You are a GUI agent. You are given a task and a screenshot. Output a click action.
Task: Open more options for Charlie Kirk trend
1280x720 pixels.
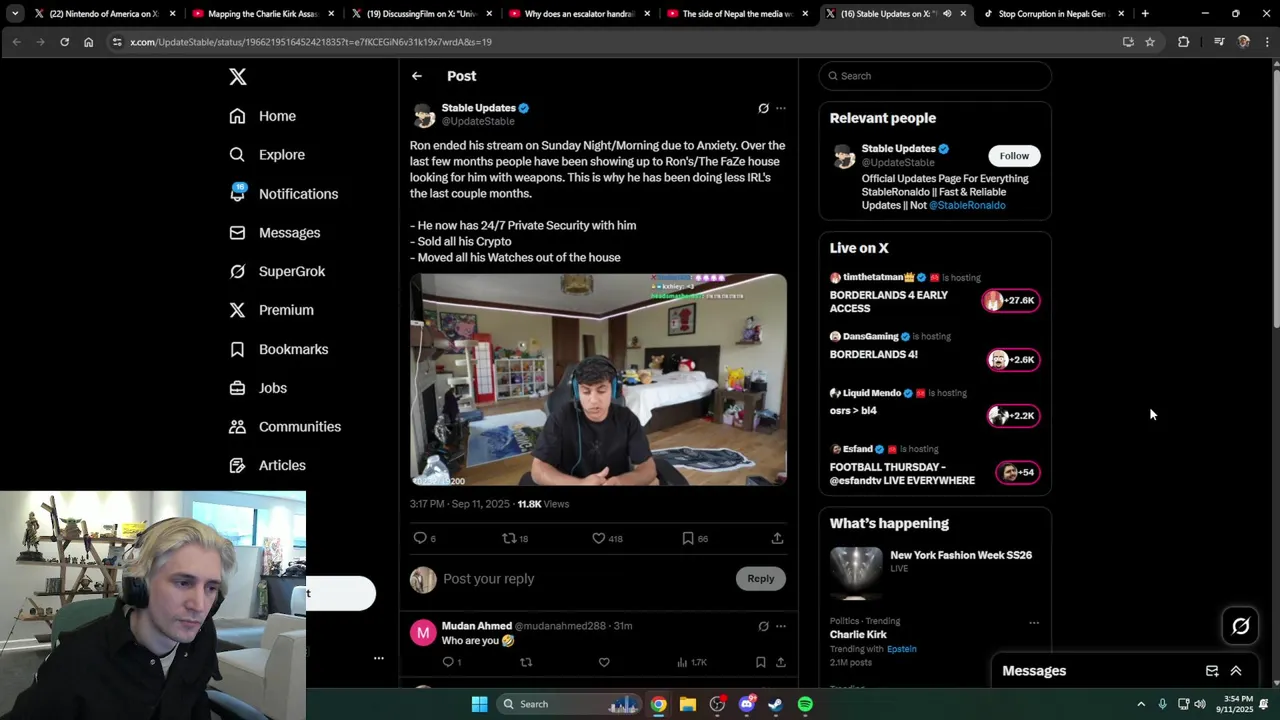tap(1034, 622)
